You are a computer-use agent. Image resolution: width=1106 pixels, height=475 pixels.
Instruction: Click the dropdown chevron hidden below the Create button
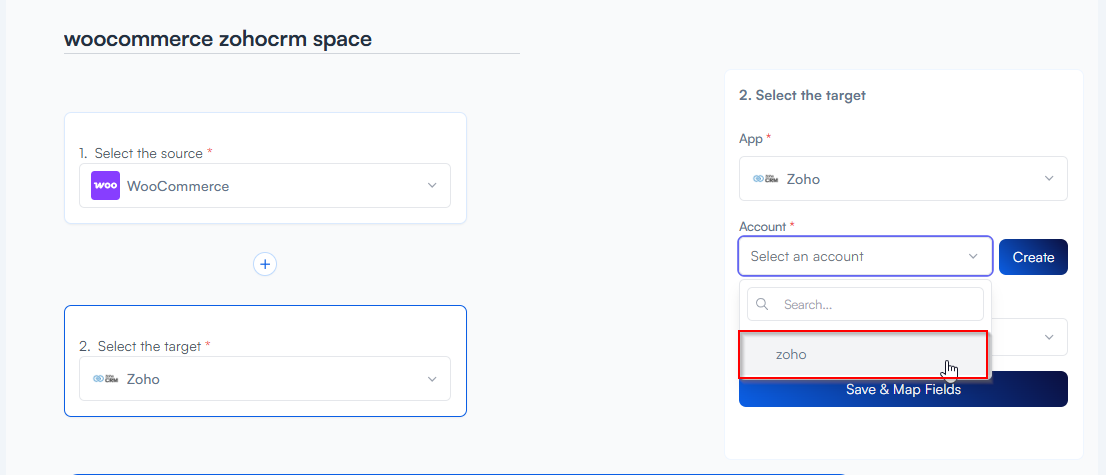[1049, 337]
